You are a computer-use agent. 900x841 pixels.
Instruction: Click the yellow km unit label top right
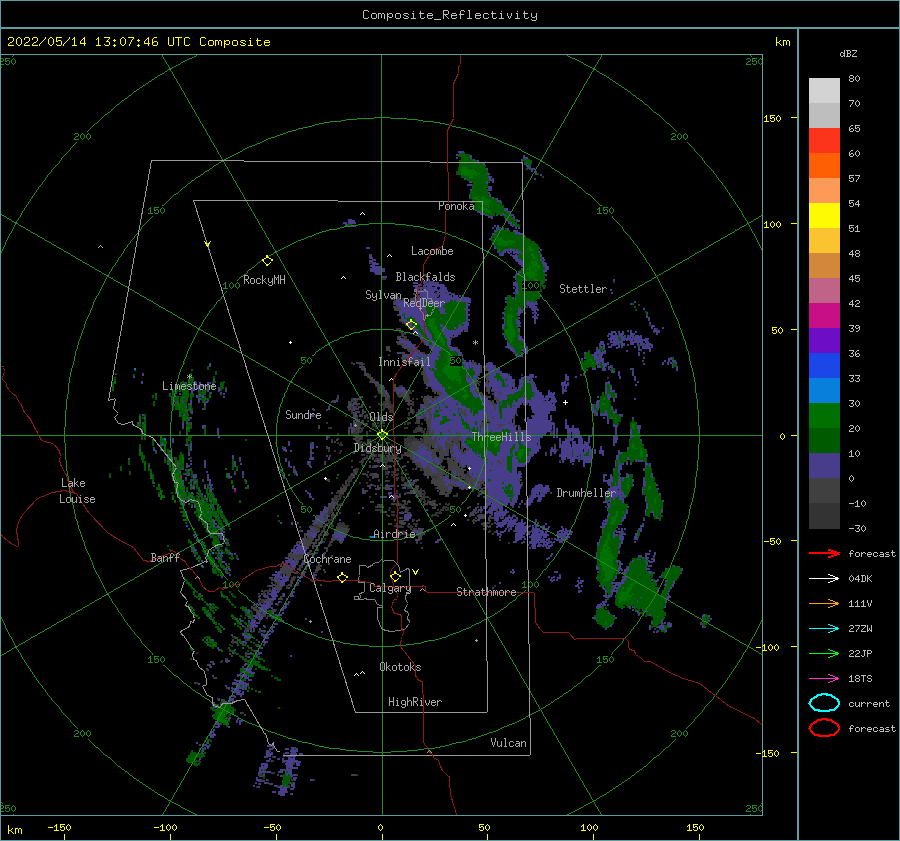point(782,42)
